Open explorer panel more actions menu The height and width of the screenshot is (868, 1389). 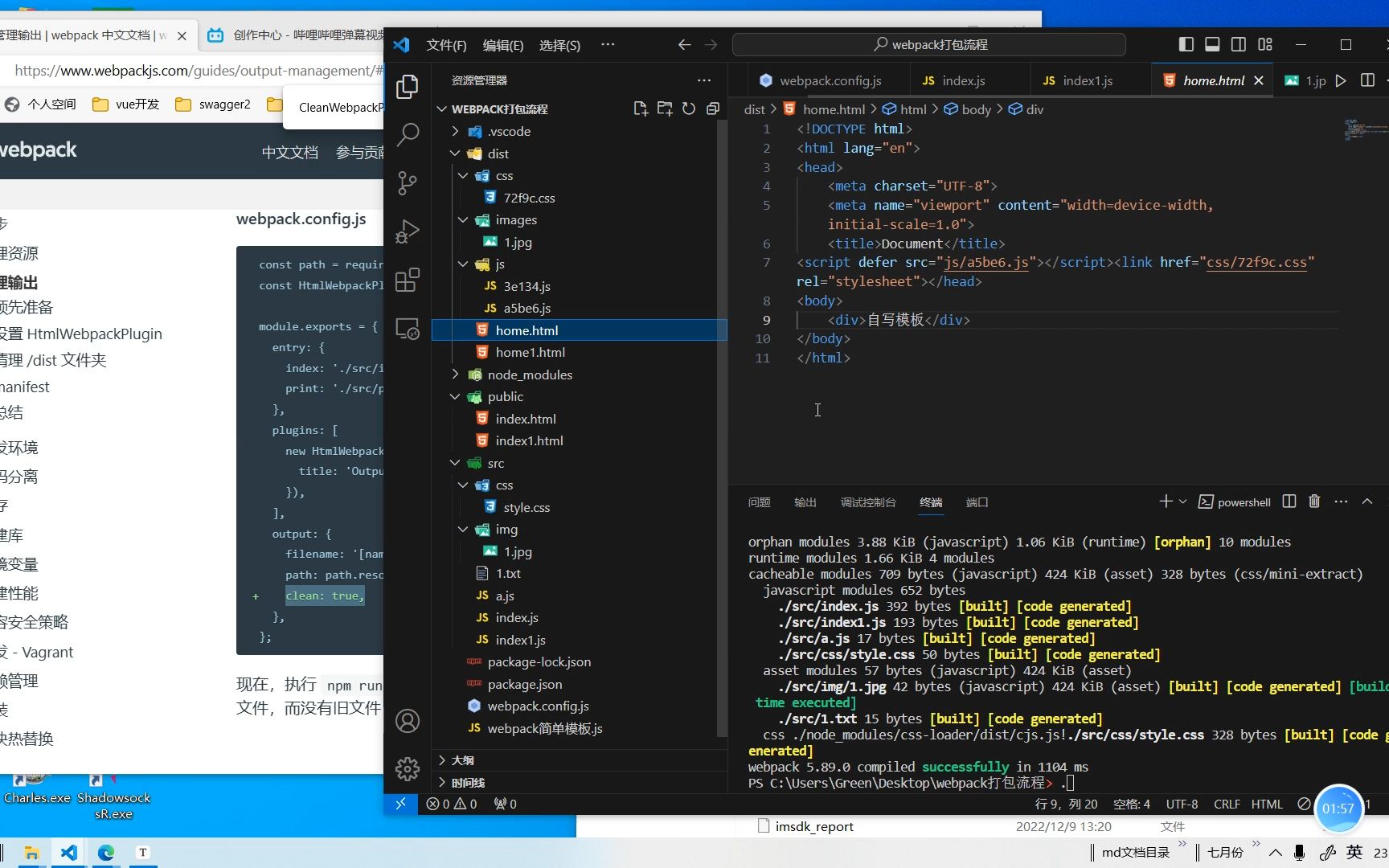pos(704,80)
